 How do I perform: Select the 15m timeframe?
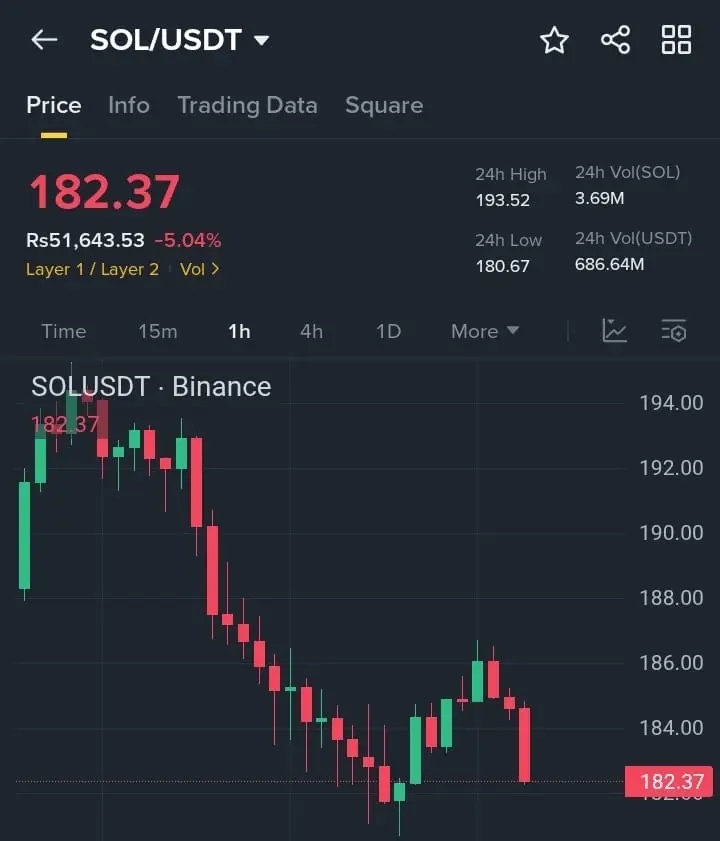click(158, 331)
